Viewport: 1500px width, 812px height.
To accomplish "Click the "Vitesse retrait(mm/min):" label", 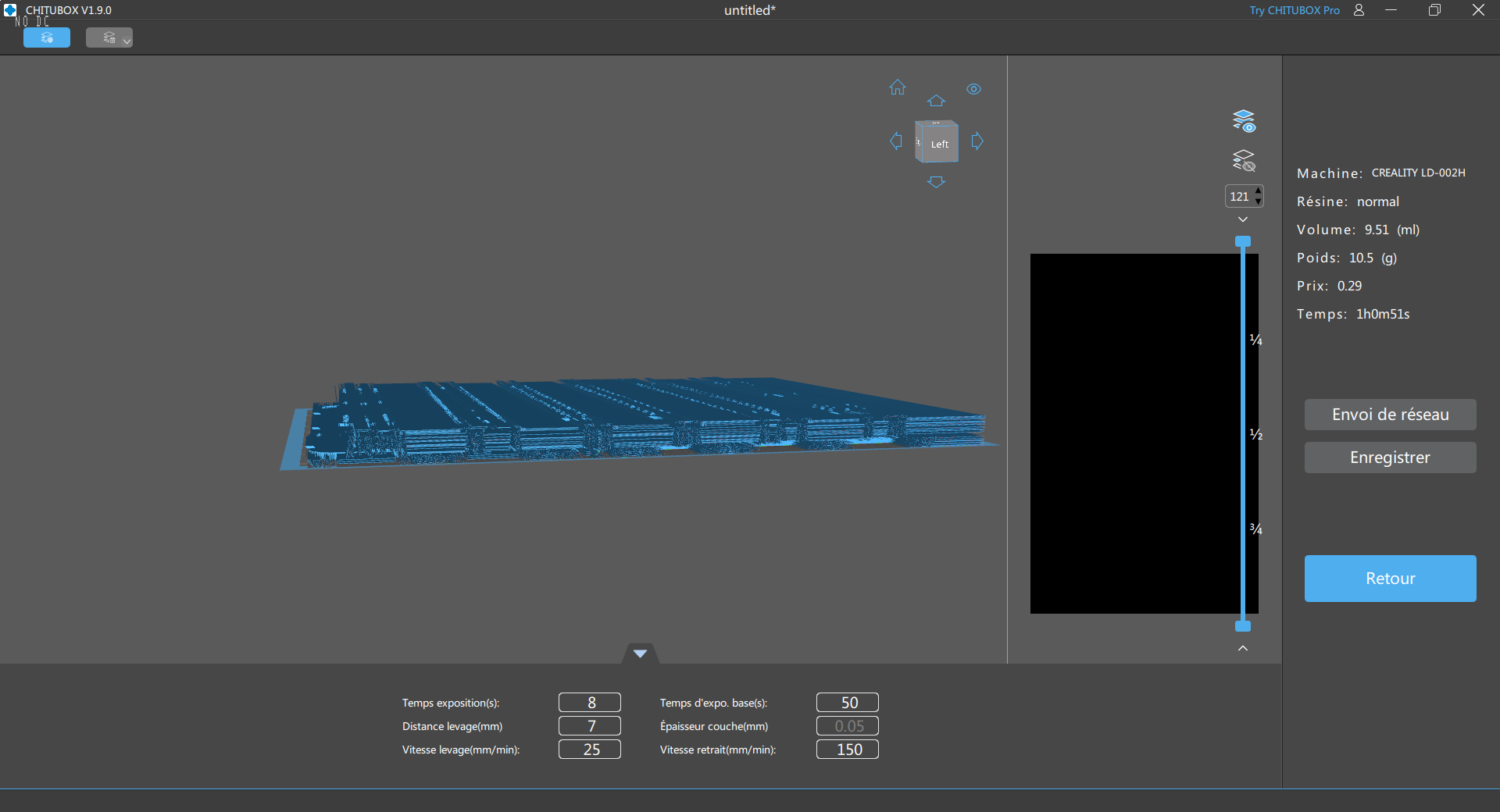I will [x=718, y=750].
